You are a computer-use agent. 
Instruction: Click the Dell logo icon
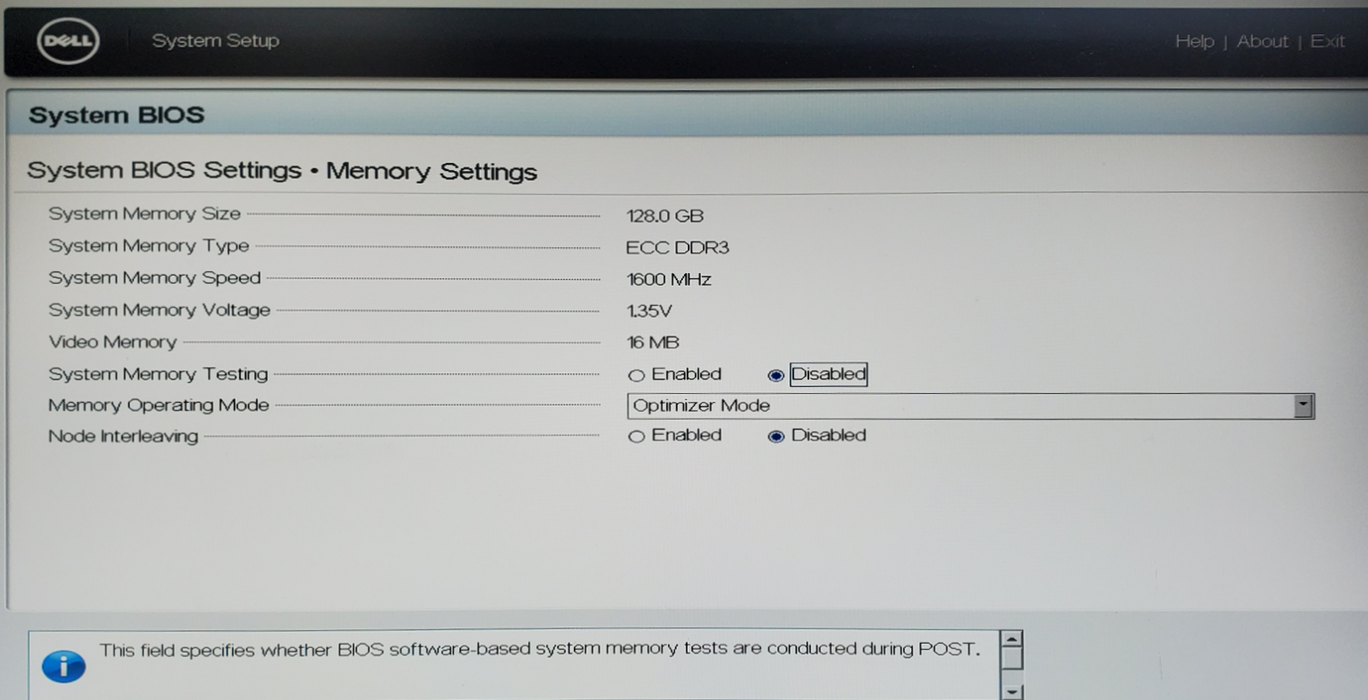68,41
